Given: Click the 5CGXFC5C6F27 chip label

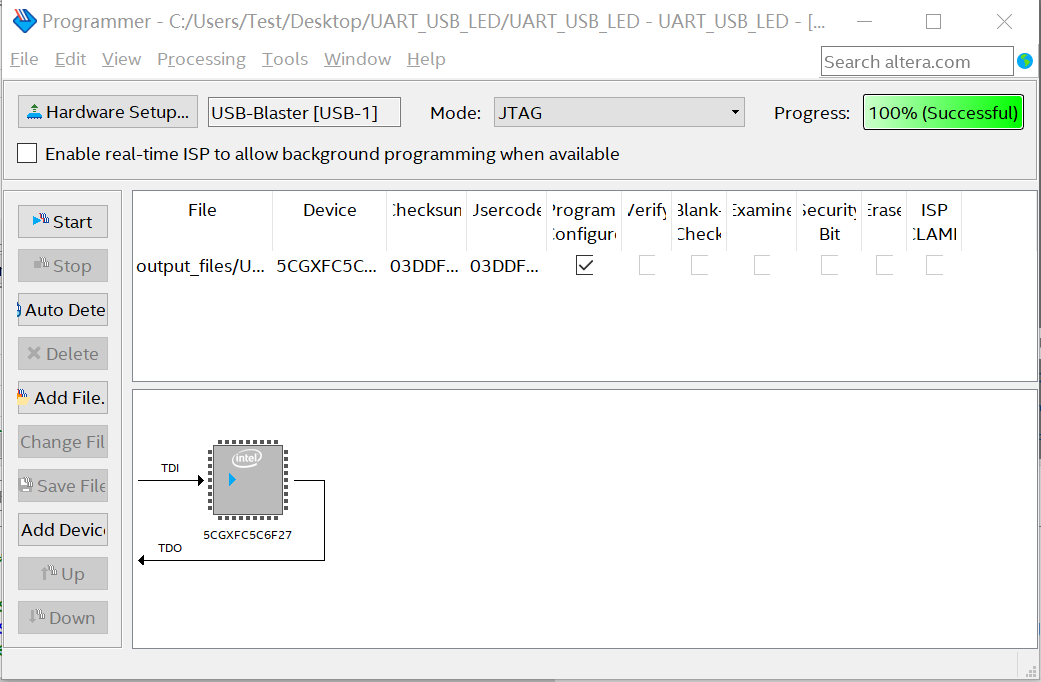Looking at the screenshot, I should [247, 535].
